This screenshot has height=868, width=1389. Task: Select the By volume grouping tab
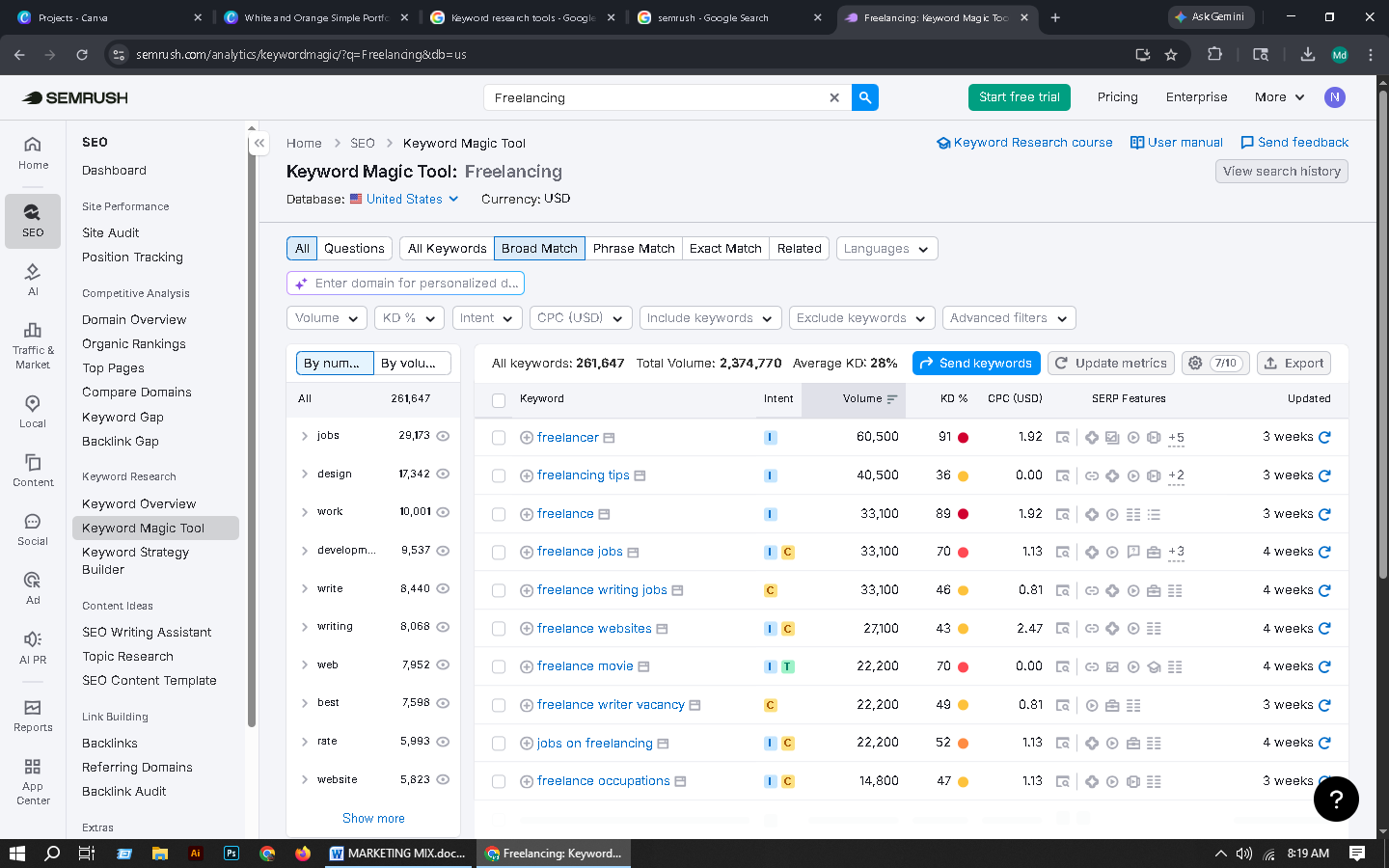(x=412, y=363)
